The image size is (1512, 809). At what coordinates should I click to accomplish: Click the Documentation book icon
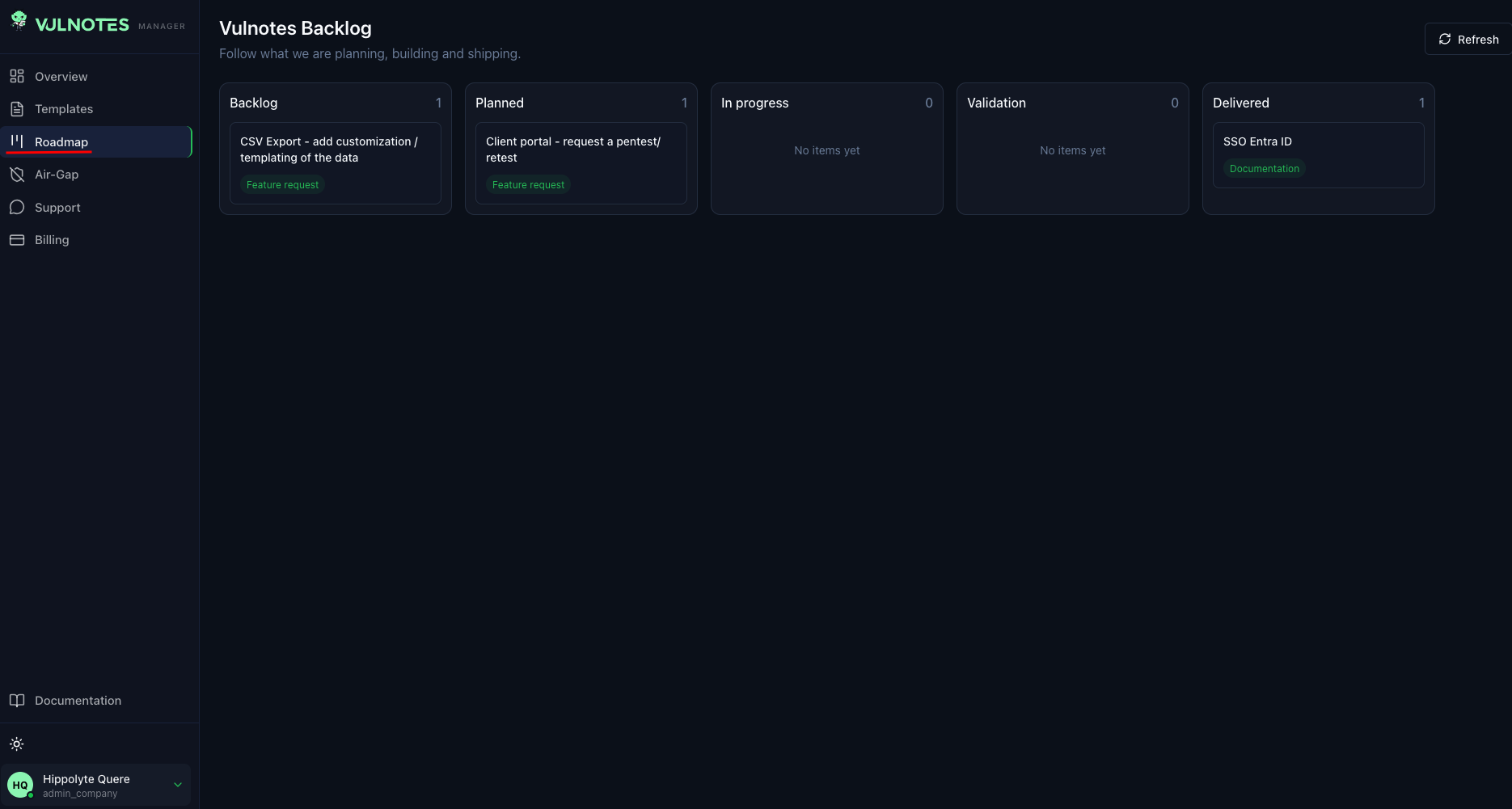click(x=17, y=701)
